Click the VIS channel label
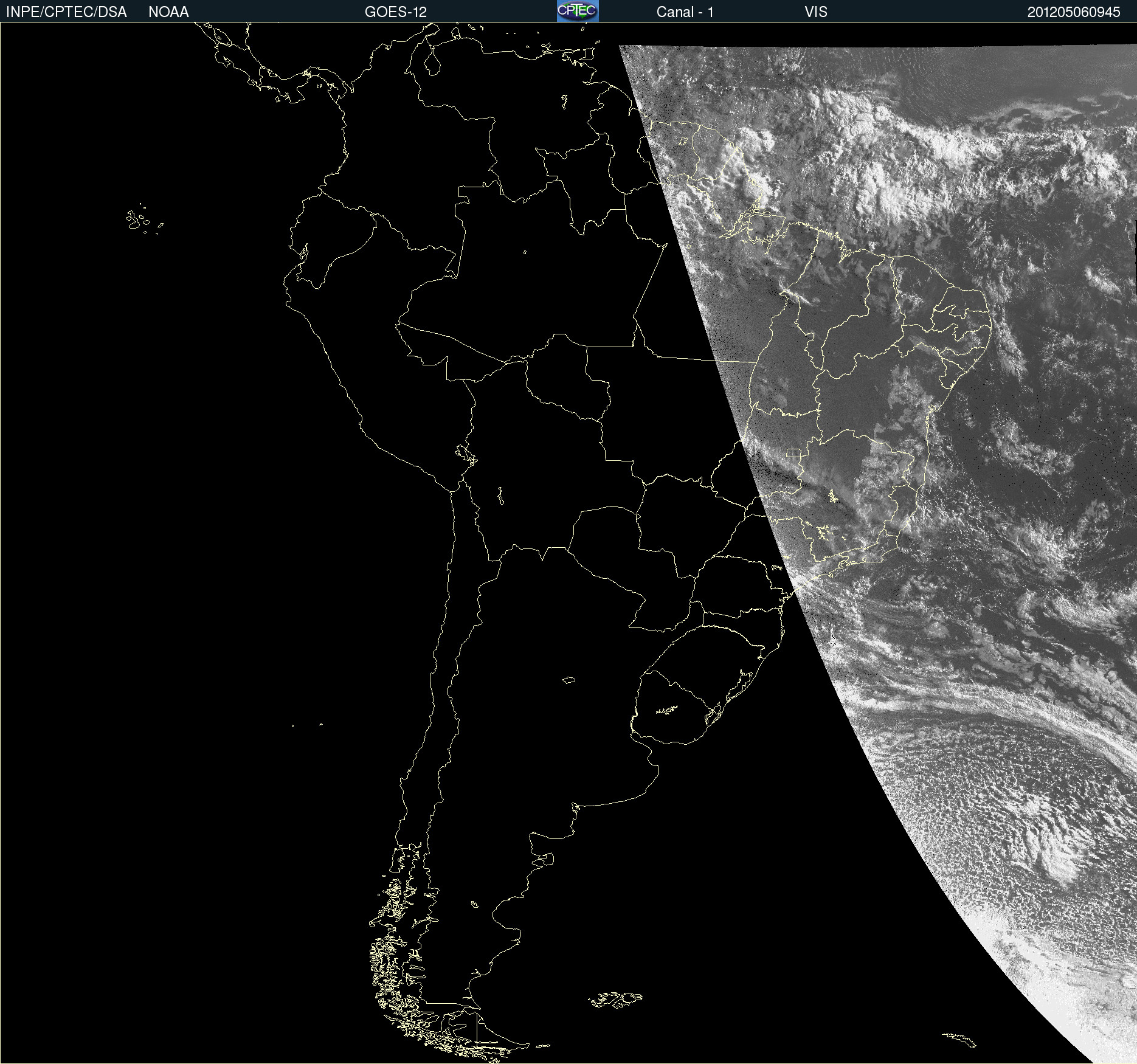 coord(816,12)
